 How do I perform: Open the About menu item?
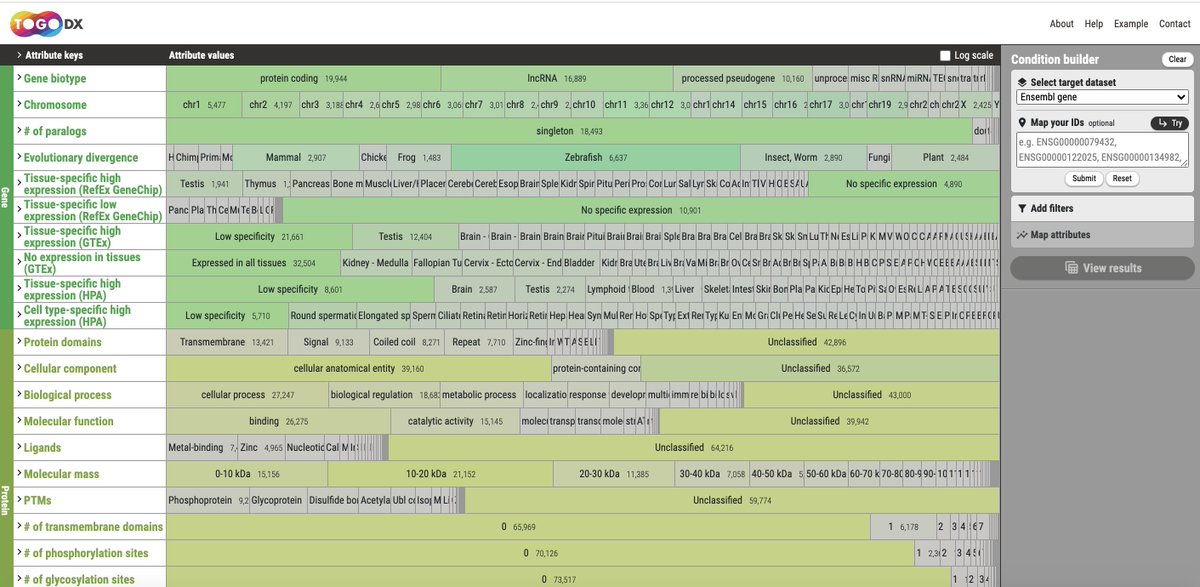coord(1060,23)
